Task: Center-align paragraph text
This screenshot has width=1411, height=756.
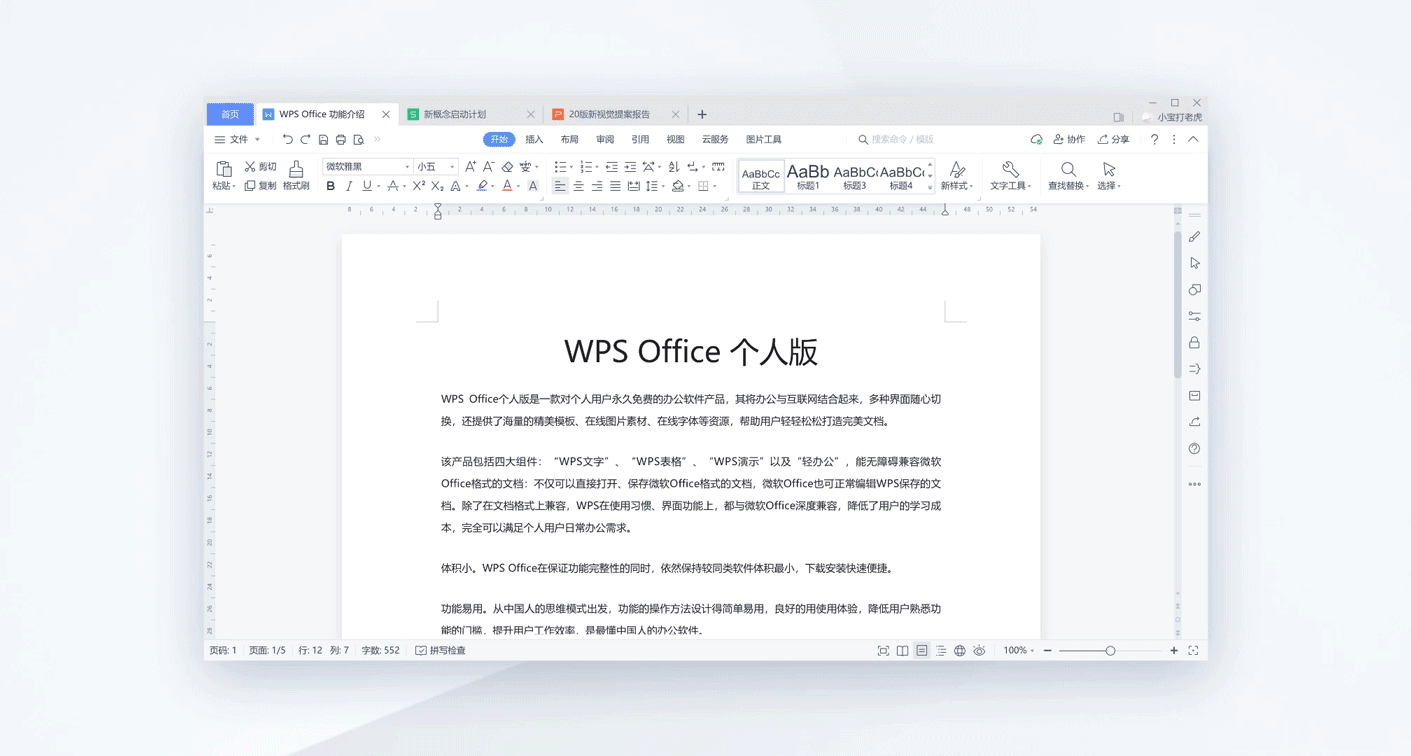Action: pos(578,186)
